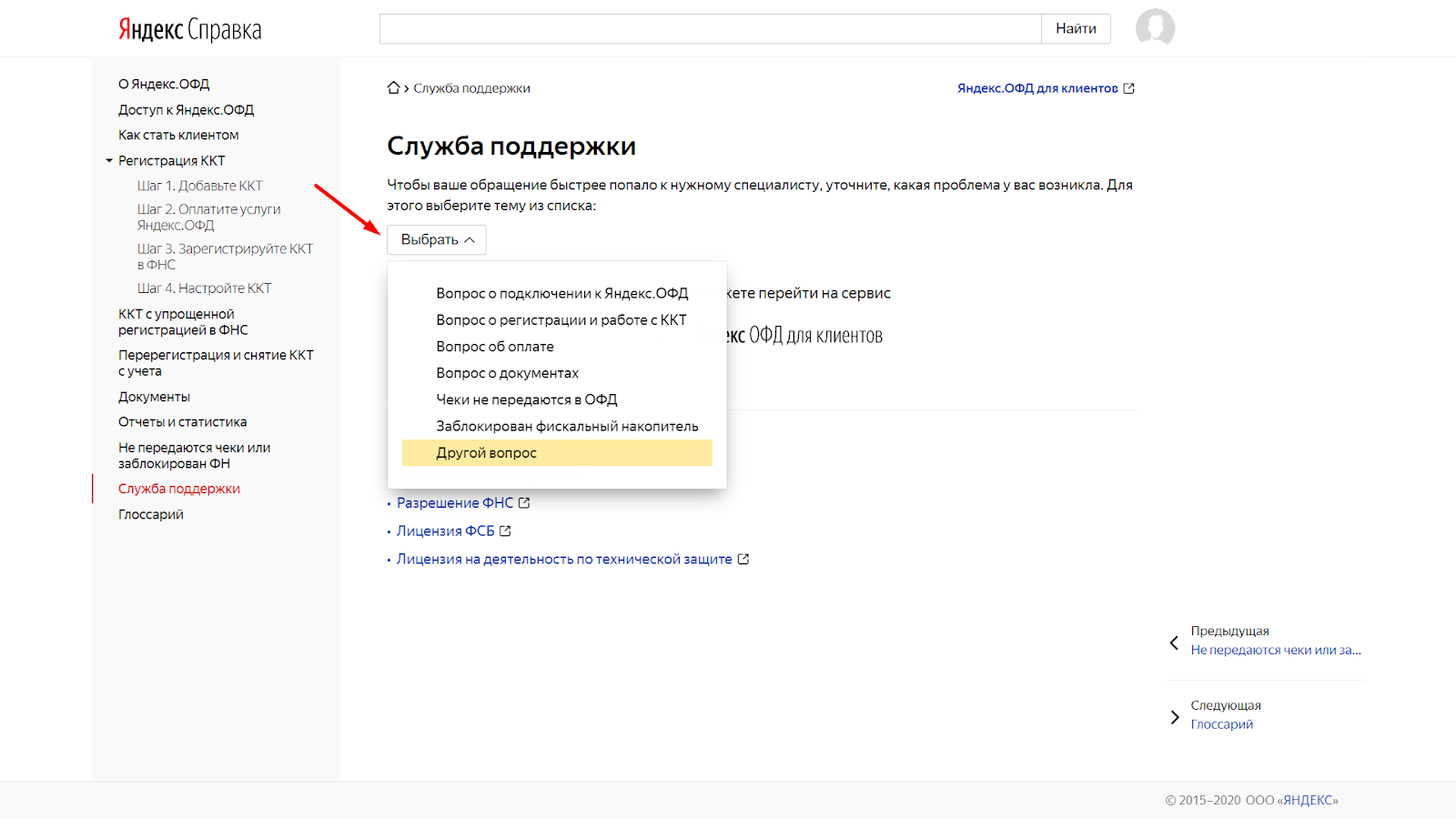The height and width of the screenshot is (819, 1456).
Task: Focus the search input field
Action: point(711,29)
